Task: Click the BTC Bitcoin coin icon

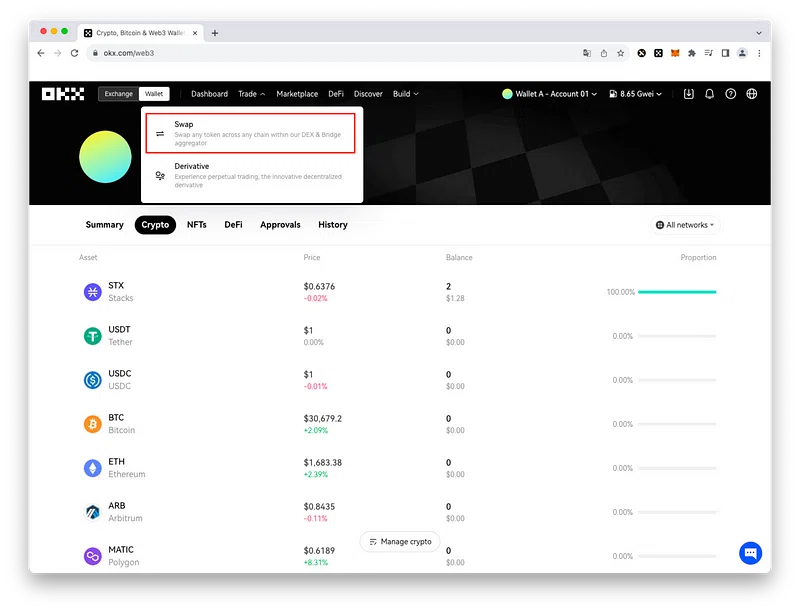Action: [x=92, y=424]
